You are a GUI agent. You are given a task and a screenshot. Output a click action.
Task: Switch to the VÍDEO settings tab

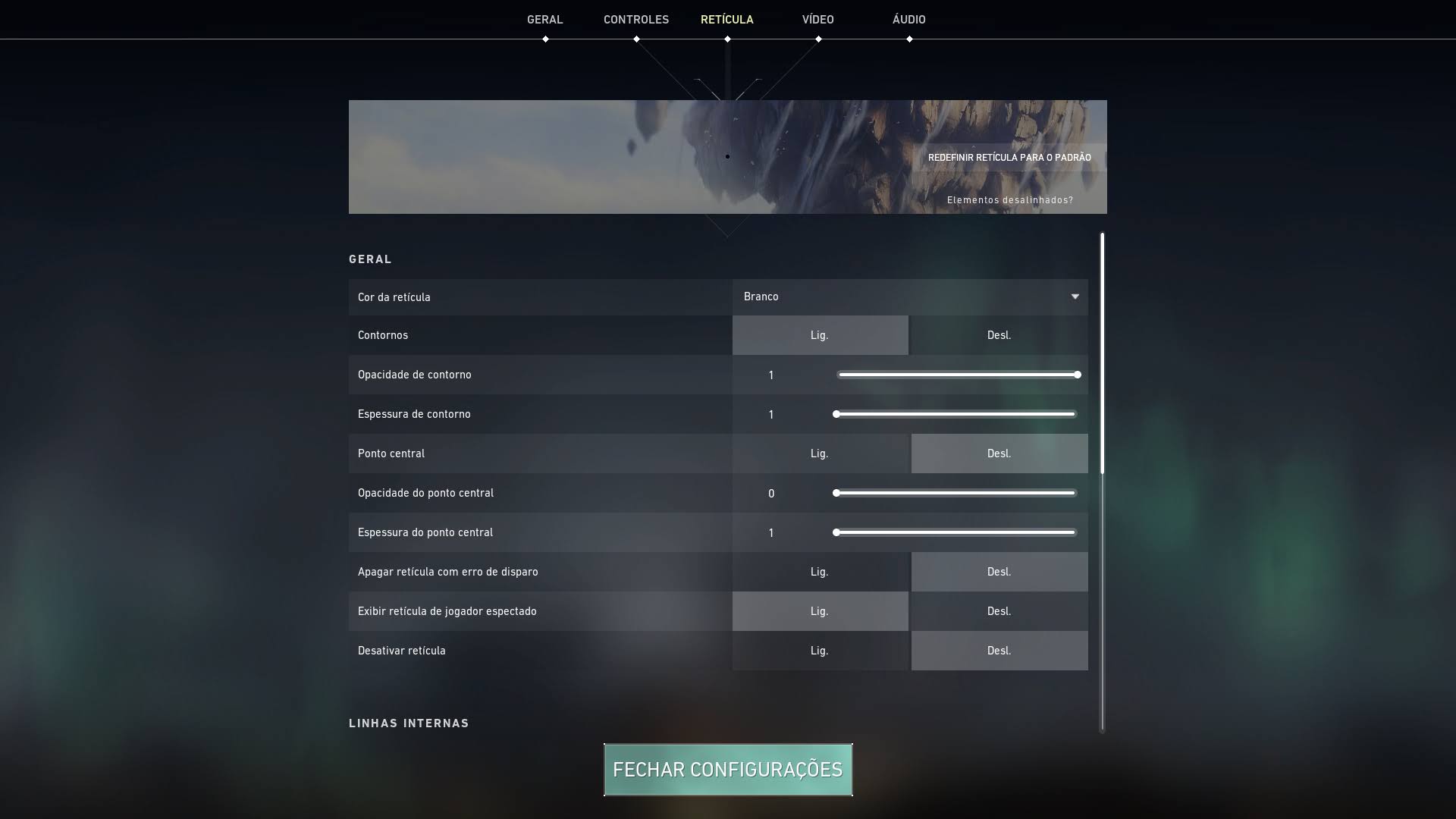pyautogui.click(x=817, y=19)
